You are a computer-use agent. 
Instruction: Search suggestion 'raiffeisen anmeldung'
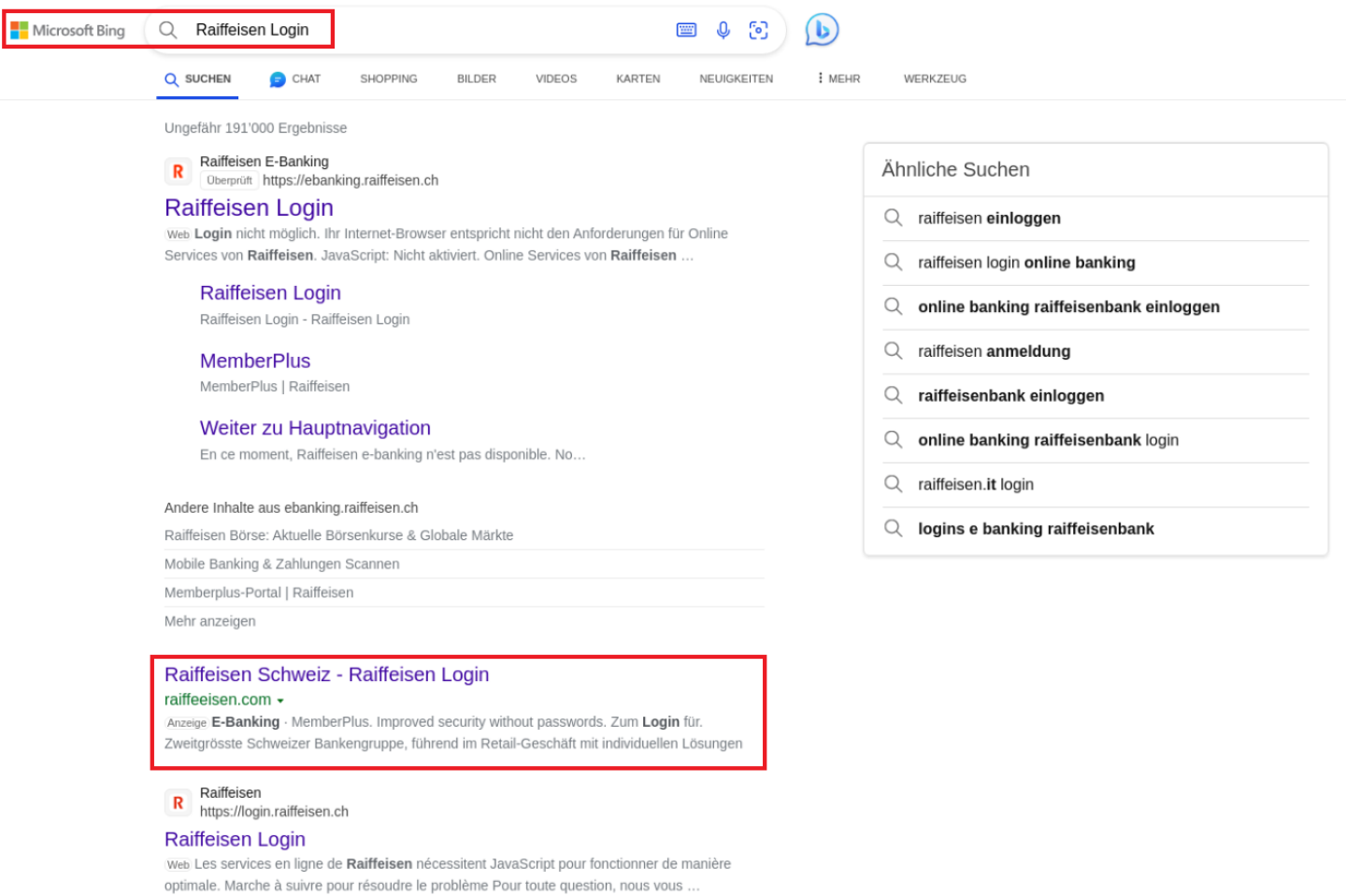(994, 351)
